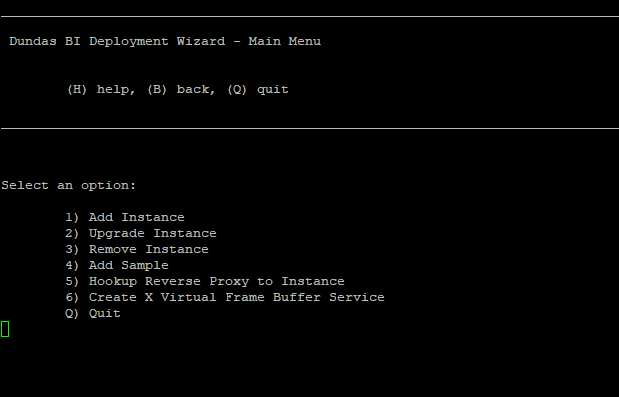The width and height of the screenshot is (619, 397).
Task: Choose Hookup Reverse Proxy to Instance
Action: click(x=217, y=281)
